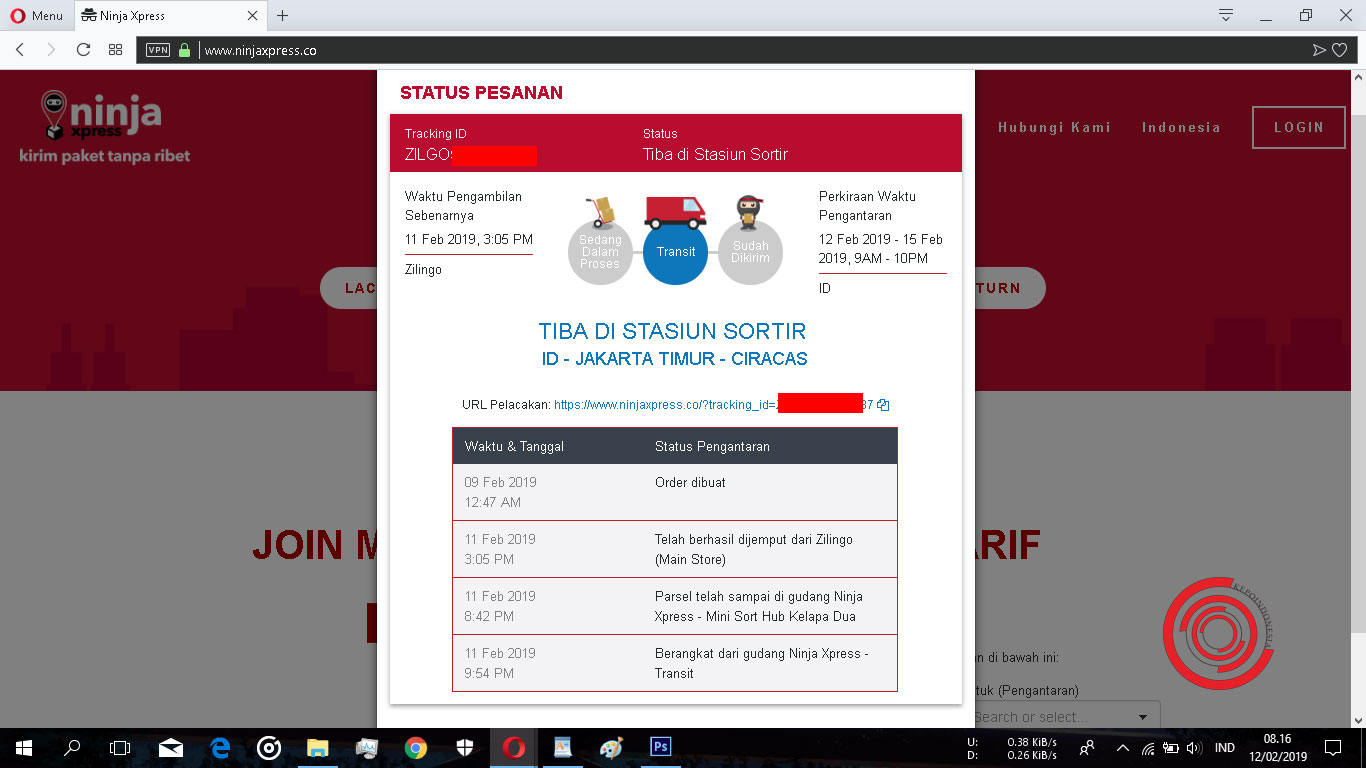
Task: Open Windows taskbar search
Action: point(72,748)
